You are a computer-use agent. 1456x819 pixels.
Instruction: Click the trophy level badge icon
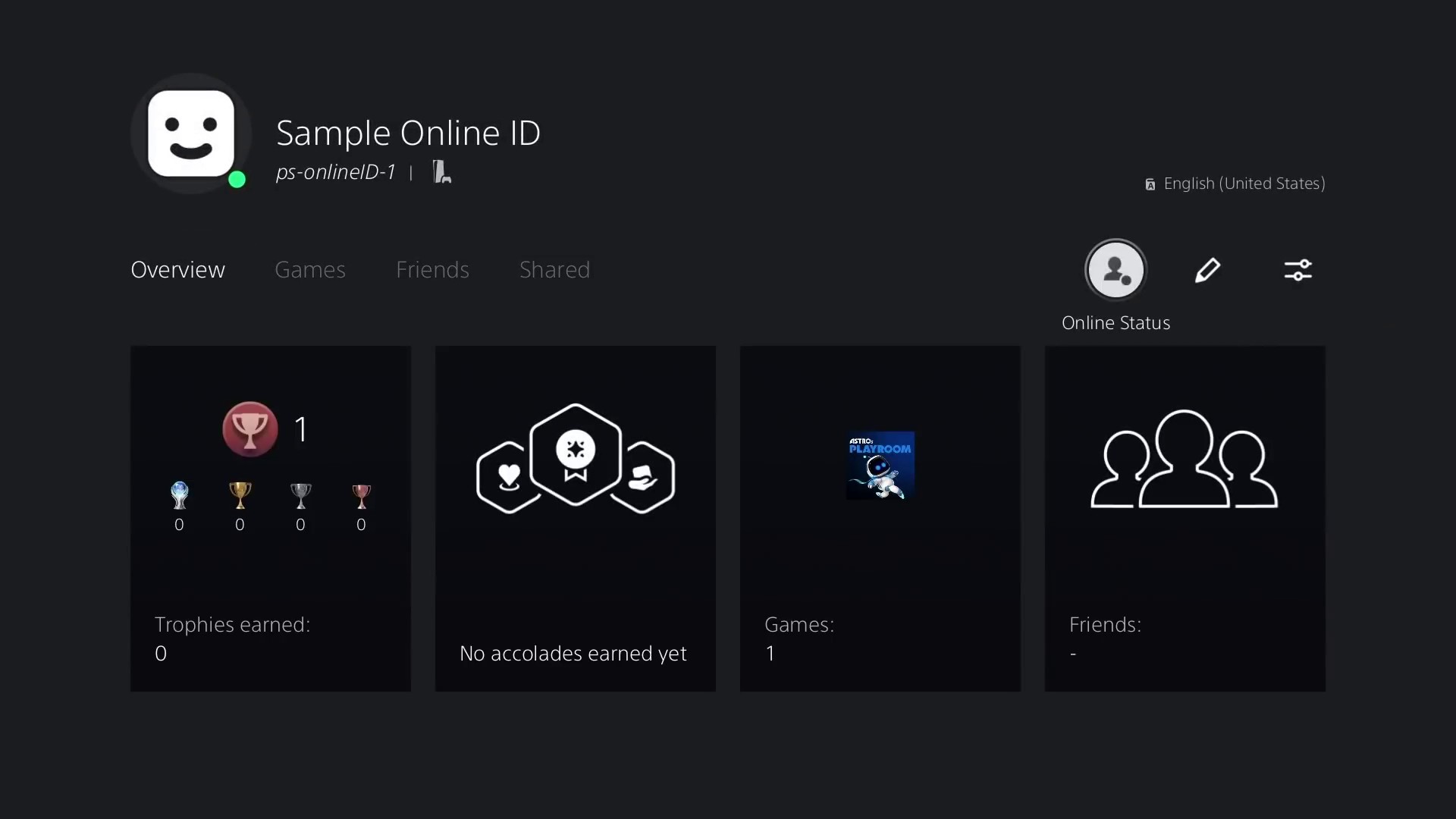249,429
